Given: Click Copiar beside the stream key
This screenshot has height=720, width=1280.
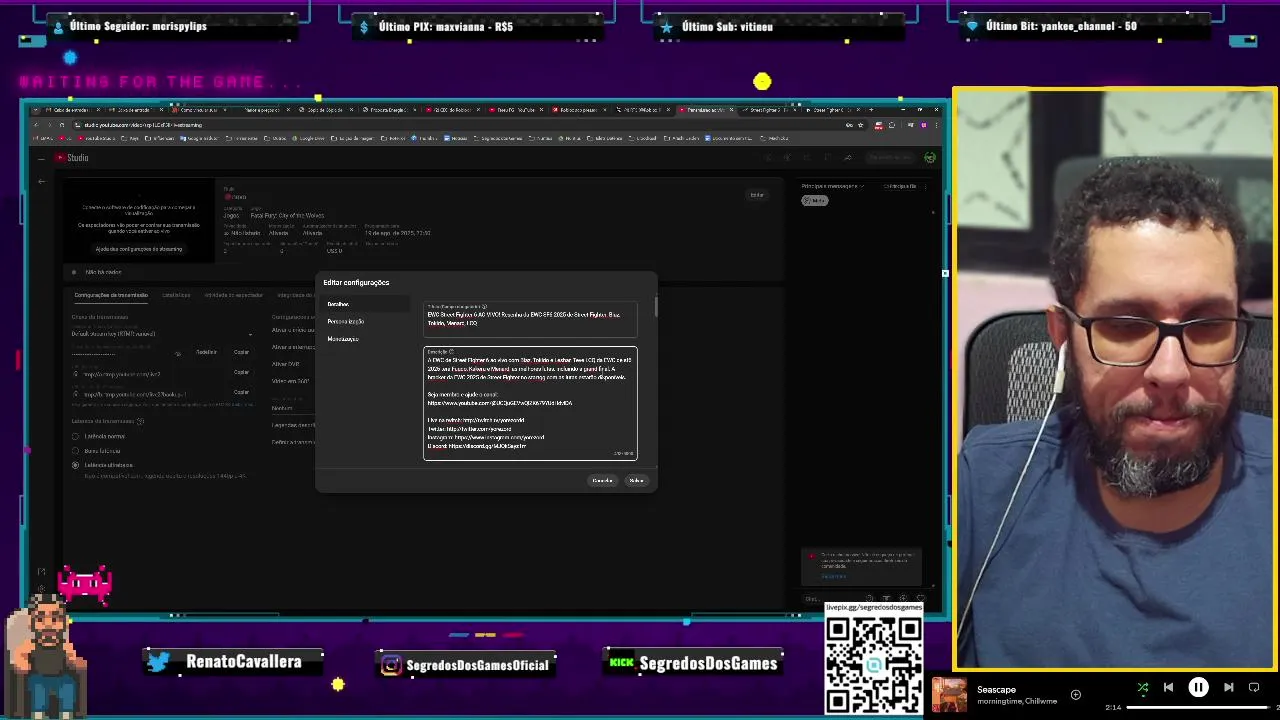Looking at the screenshot, I should 241,352.
